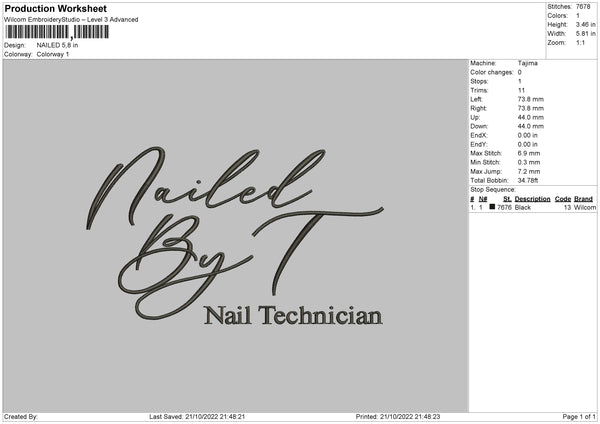Click the Colorway 1 value

pyautogui.click(x=53, y=54)
